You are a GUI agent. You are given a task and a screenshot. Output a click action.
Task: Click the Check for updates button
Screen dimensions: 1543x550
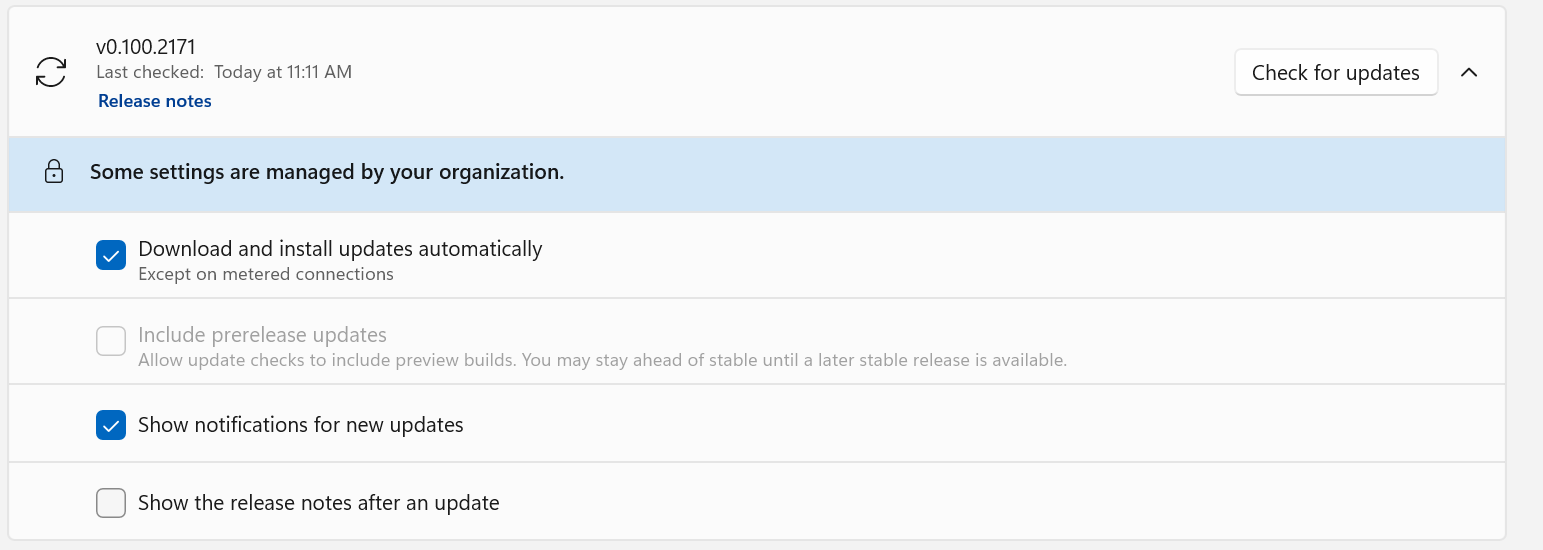(x=1336, y=73)
